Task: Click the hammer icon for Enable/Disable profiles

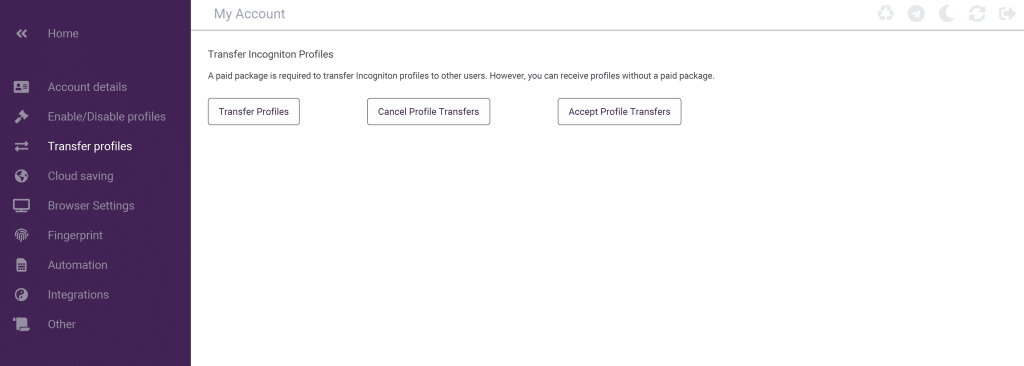Action: [x=22, y=116]
